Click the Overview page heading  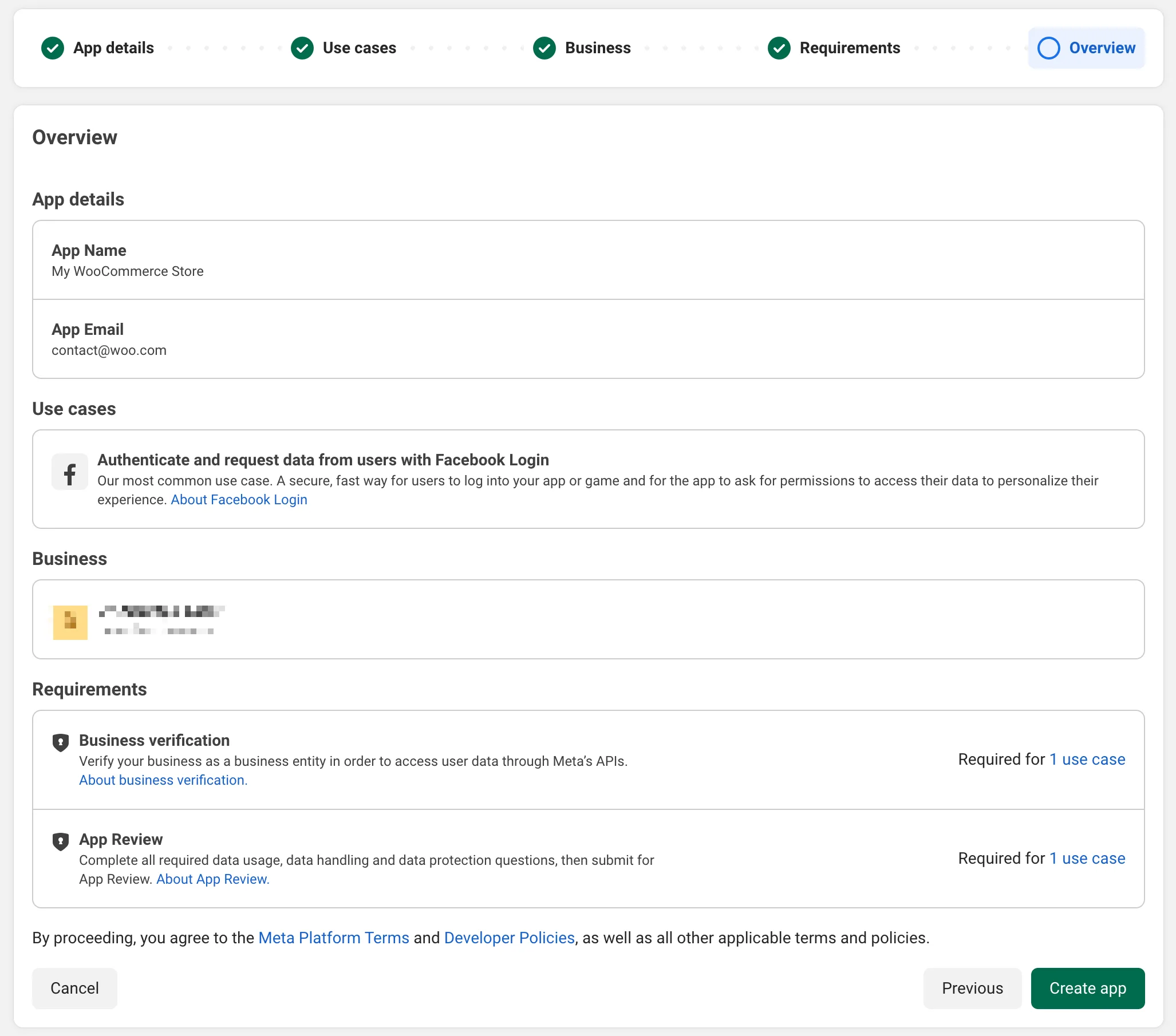[75, 137]
